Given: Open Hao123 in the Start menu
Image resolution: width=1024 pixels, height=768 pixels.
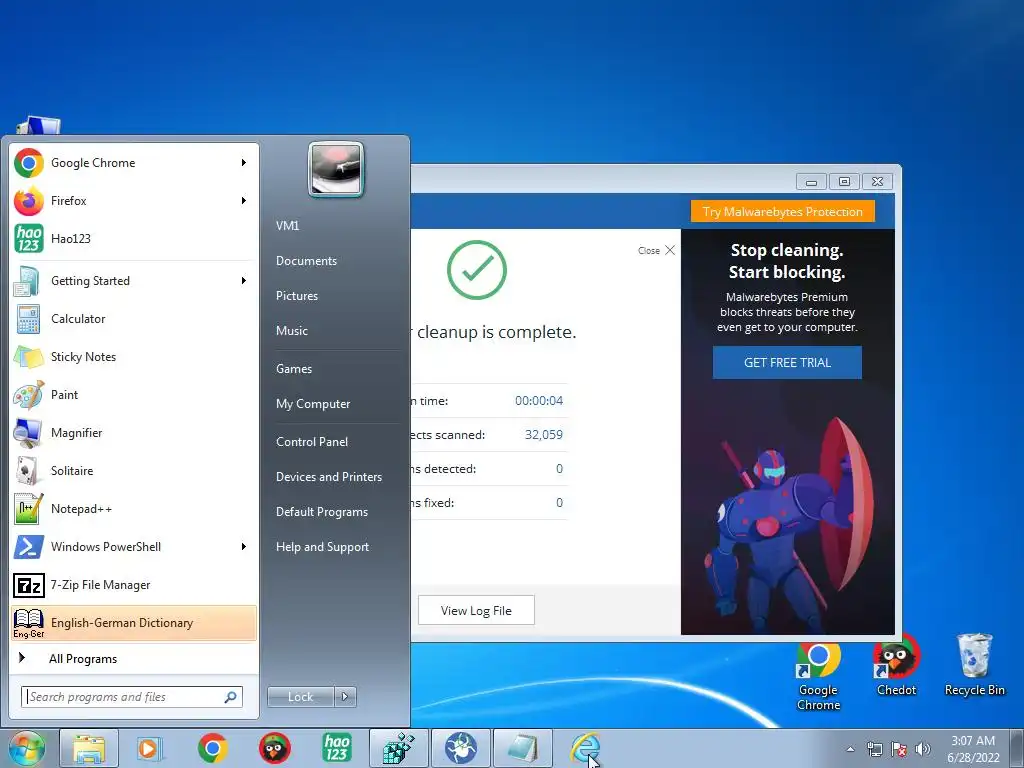Looking at the screenshot, I should [134, 238].
